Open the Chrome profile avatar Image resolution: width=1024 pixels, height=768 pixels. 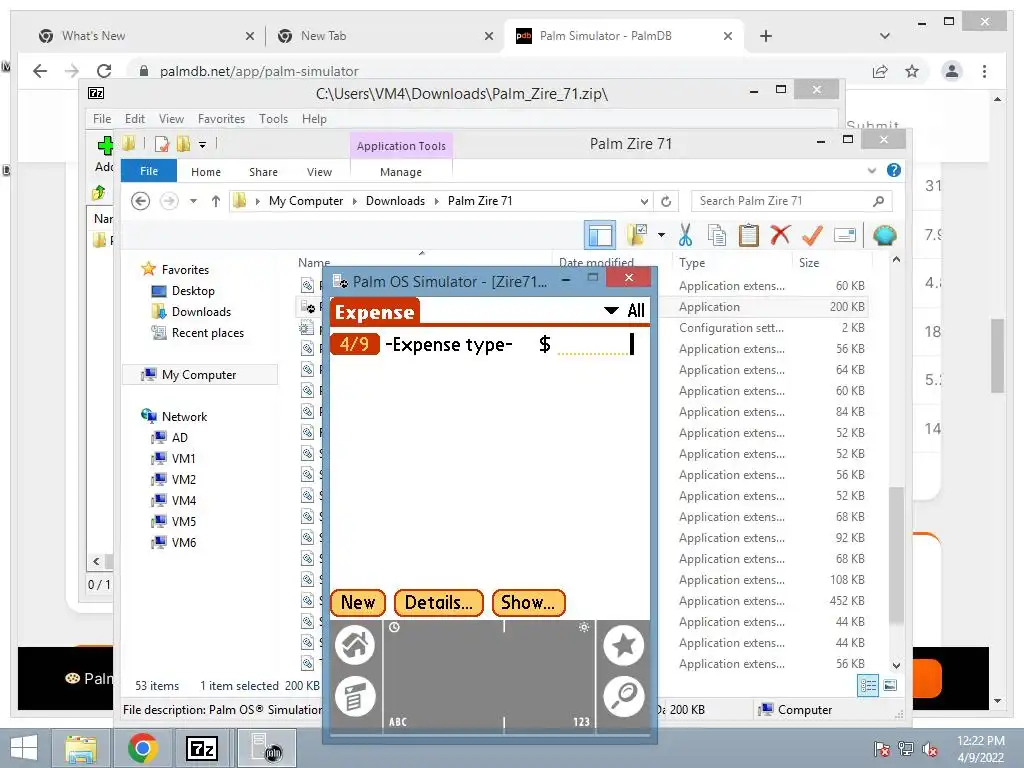tap(952, 71)
